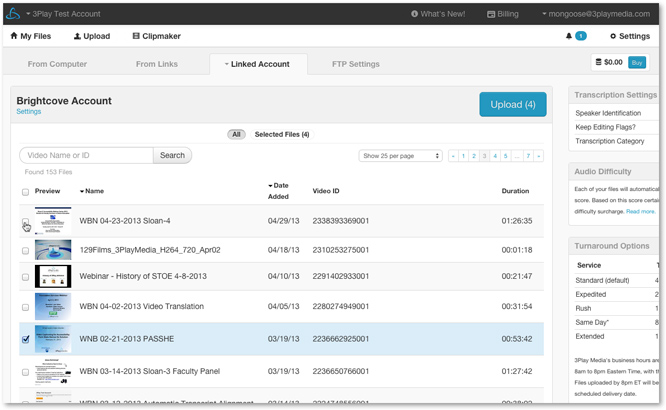666x410 pixels.
Task: Open the Brightcove Account Settings link
Action: pos(29,111)
